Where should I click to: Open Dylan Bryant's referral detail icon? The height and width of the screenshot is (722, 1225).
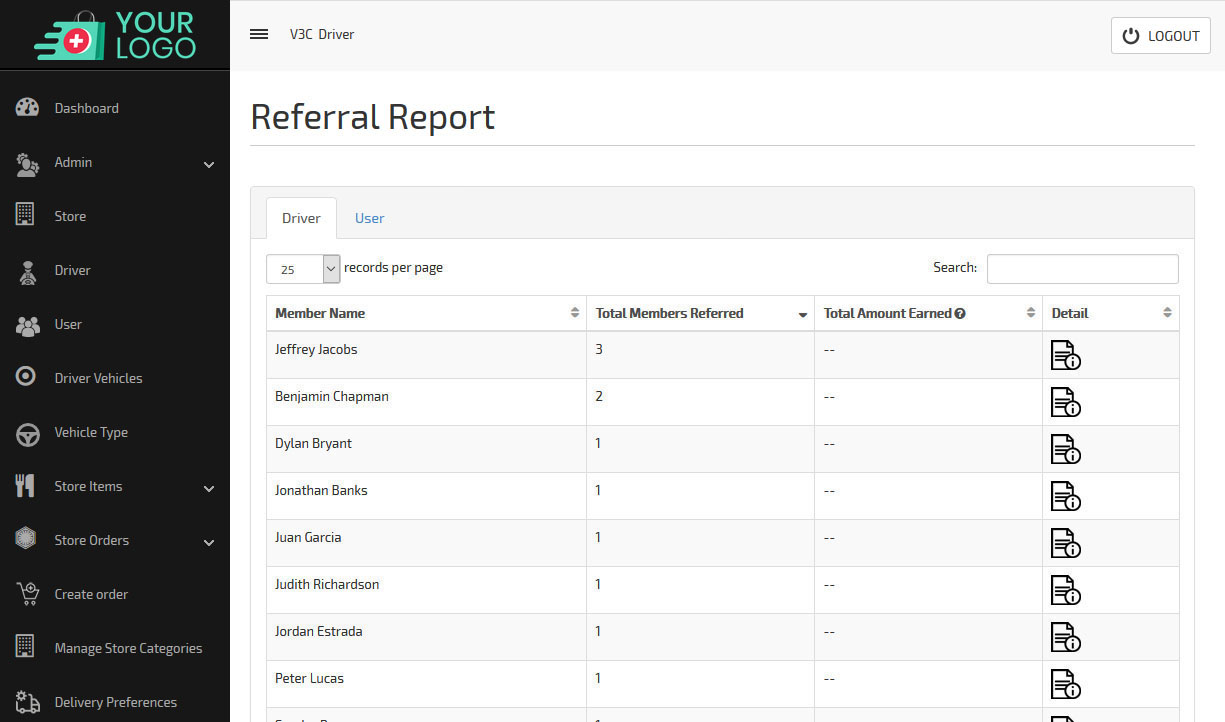click(1065, 449)
